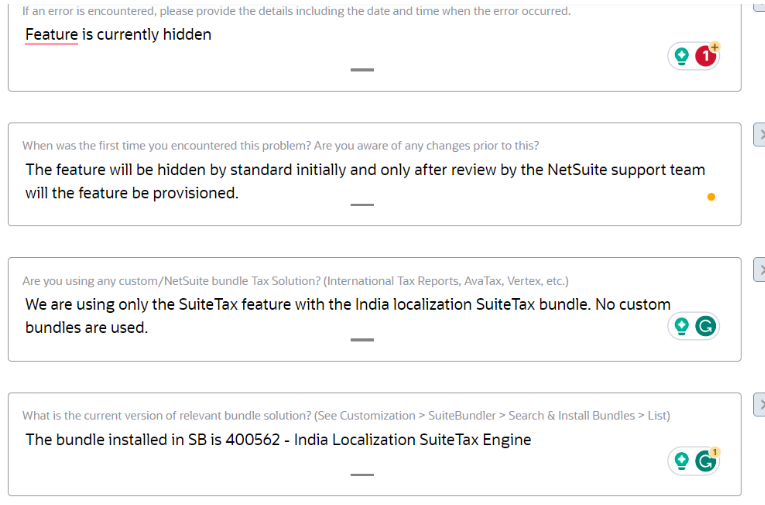Viewport: 765px width, 505px height.
Task: Click the X button beside the first-encountered question
Action: coord(760,134)
